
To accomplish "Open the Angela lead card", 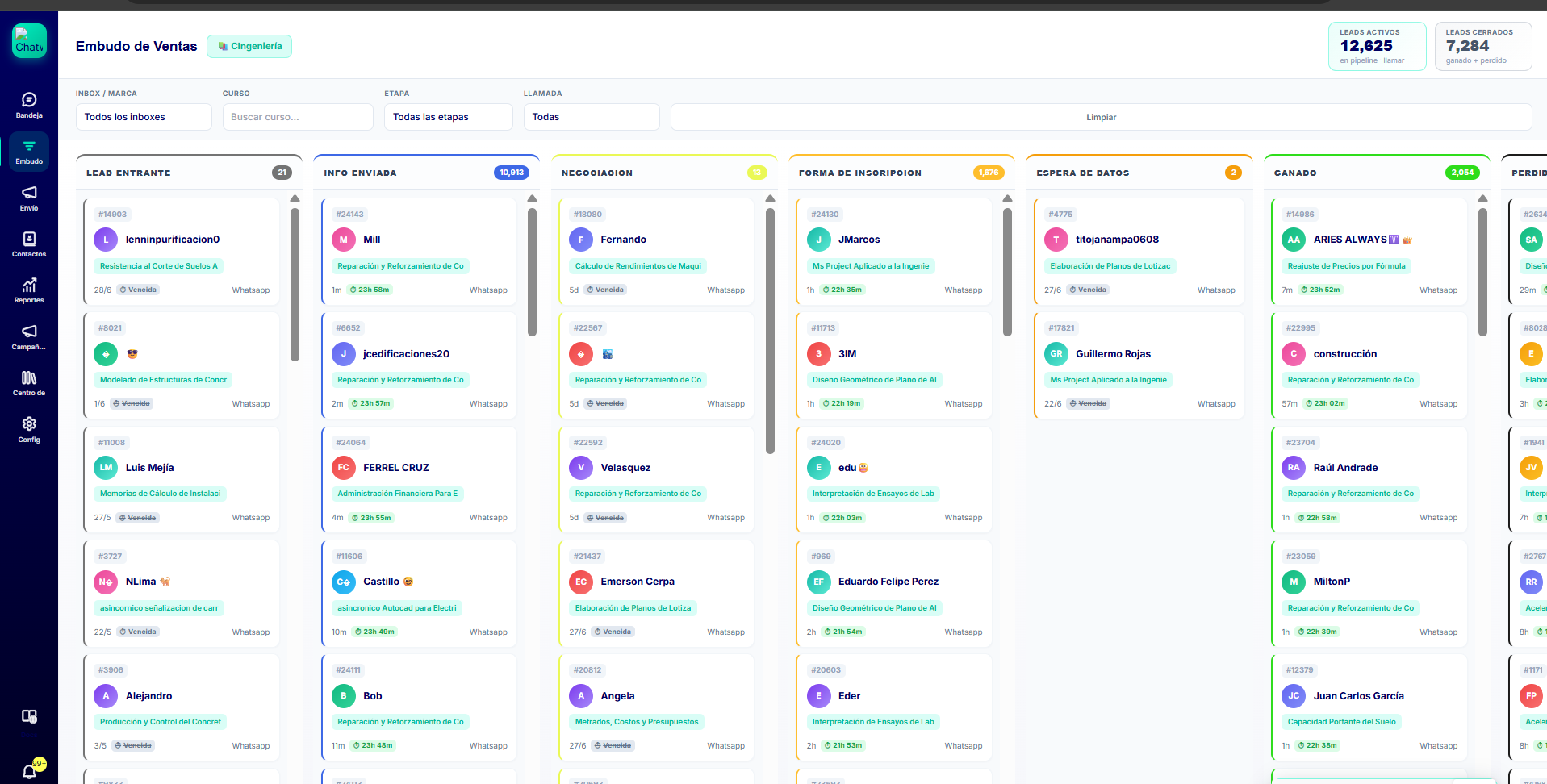I will (x=657, y=707).
